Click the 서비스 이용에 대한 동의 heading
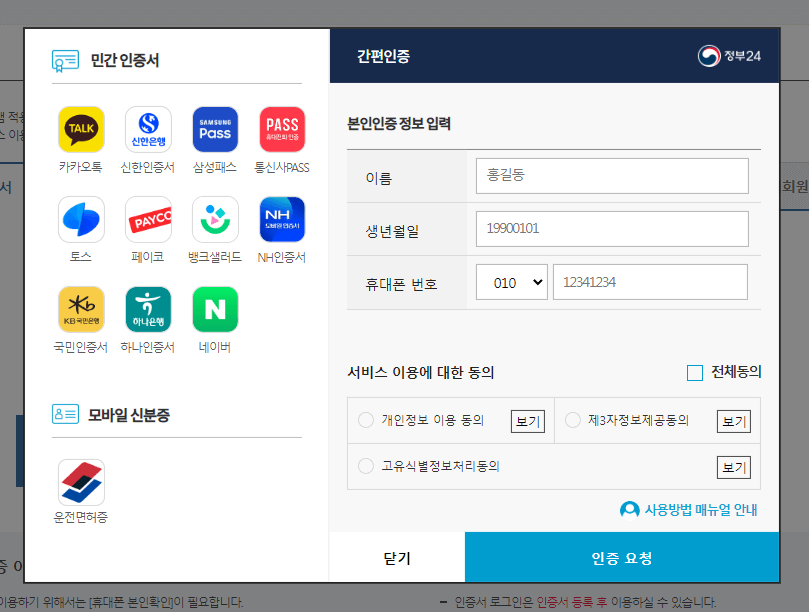Image resolution: width=809 pixels, height=612 pixels. [x=420, y=373]
